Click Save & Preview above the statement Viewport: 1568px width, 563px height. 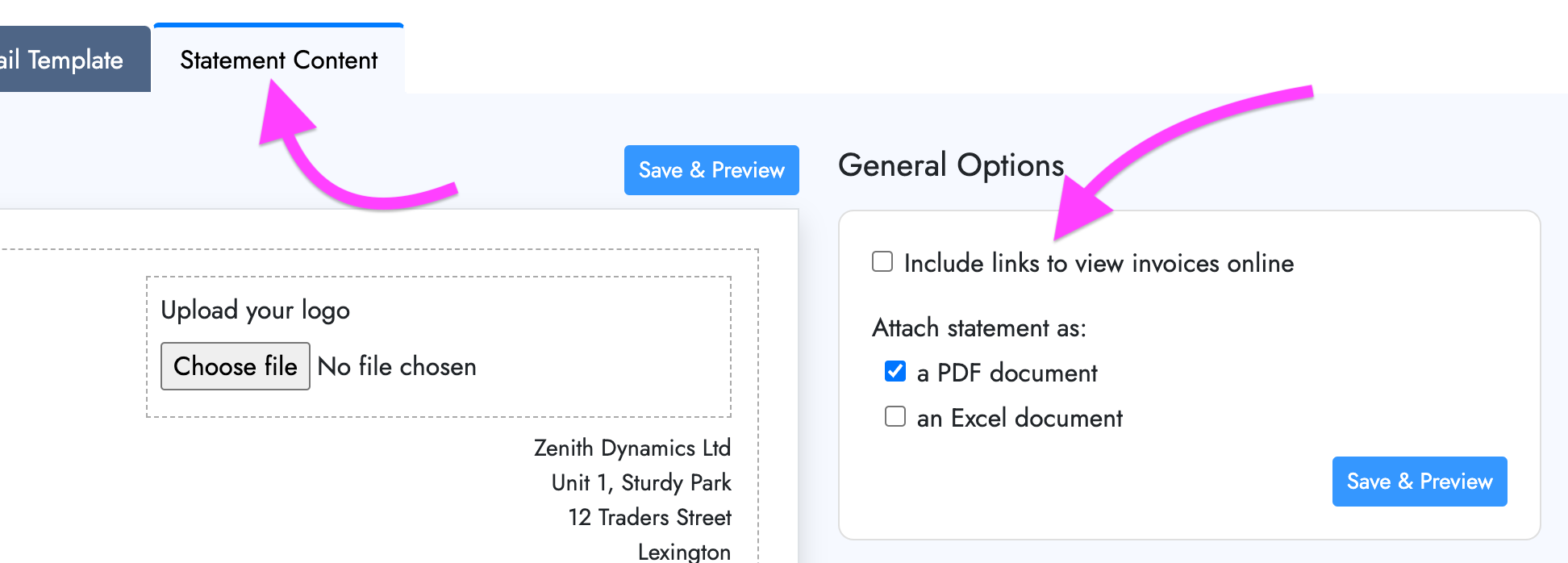click(x=711, y=170)
